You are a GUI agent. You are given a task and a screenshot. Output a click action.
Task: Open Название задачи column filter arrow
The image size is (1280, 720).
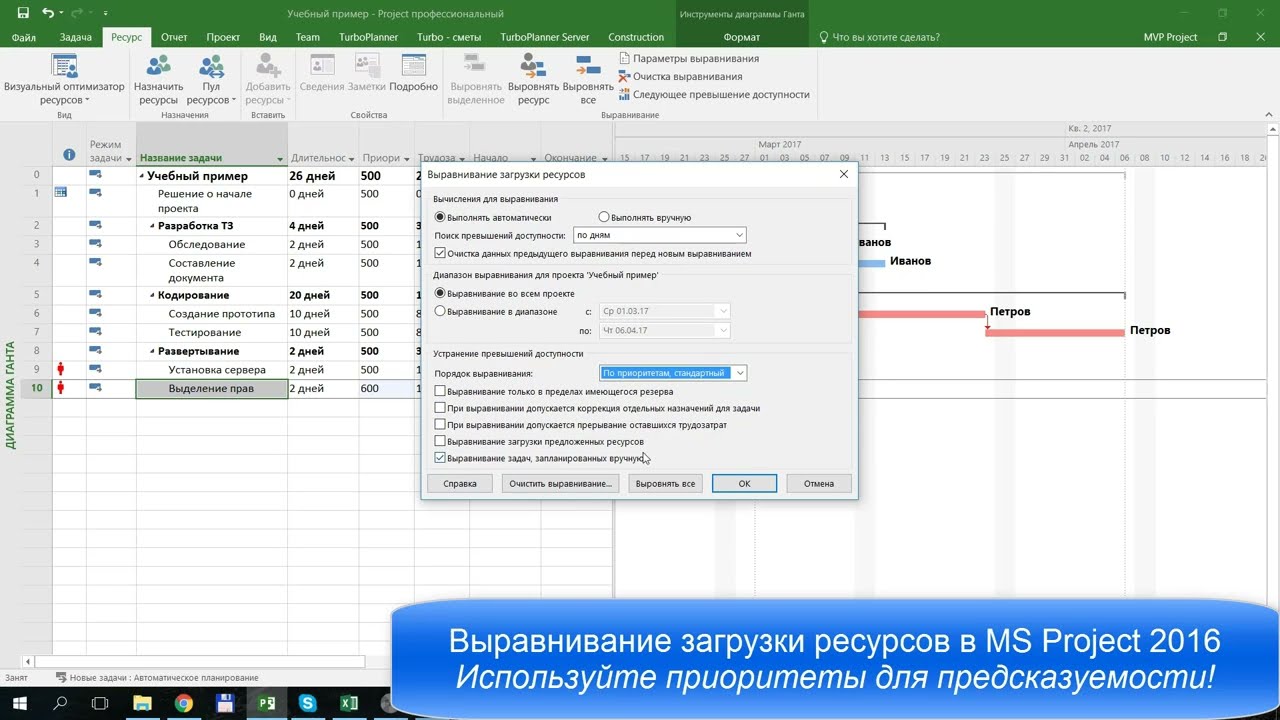[280, 159]
